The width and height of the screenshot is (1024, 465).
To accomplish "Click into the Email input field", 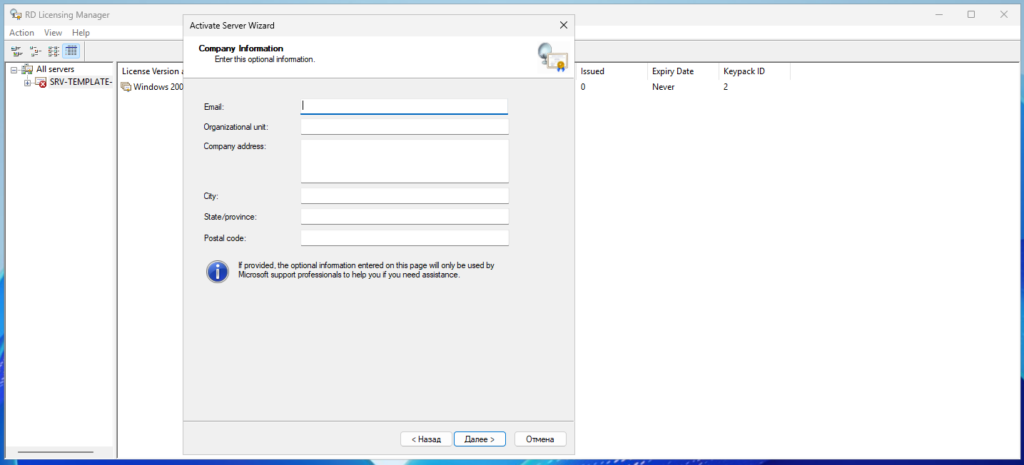I will point(404,105).
